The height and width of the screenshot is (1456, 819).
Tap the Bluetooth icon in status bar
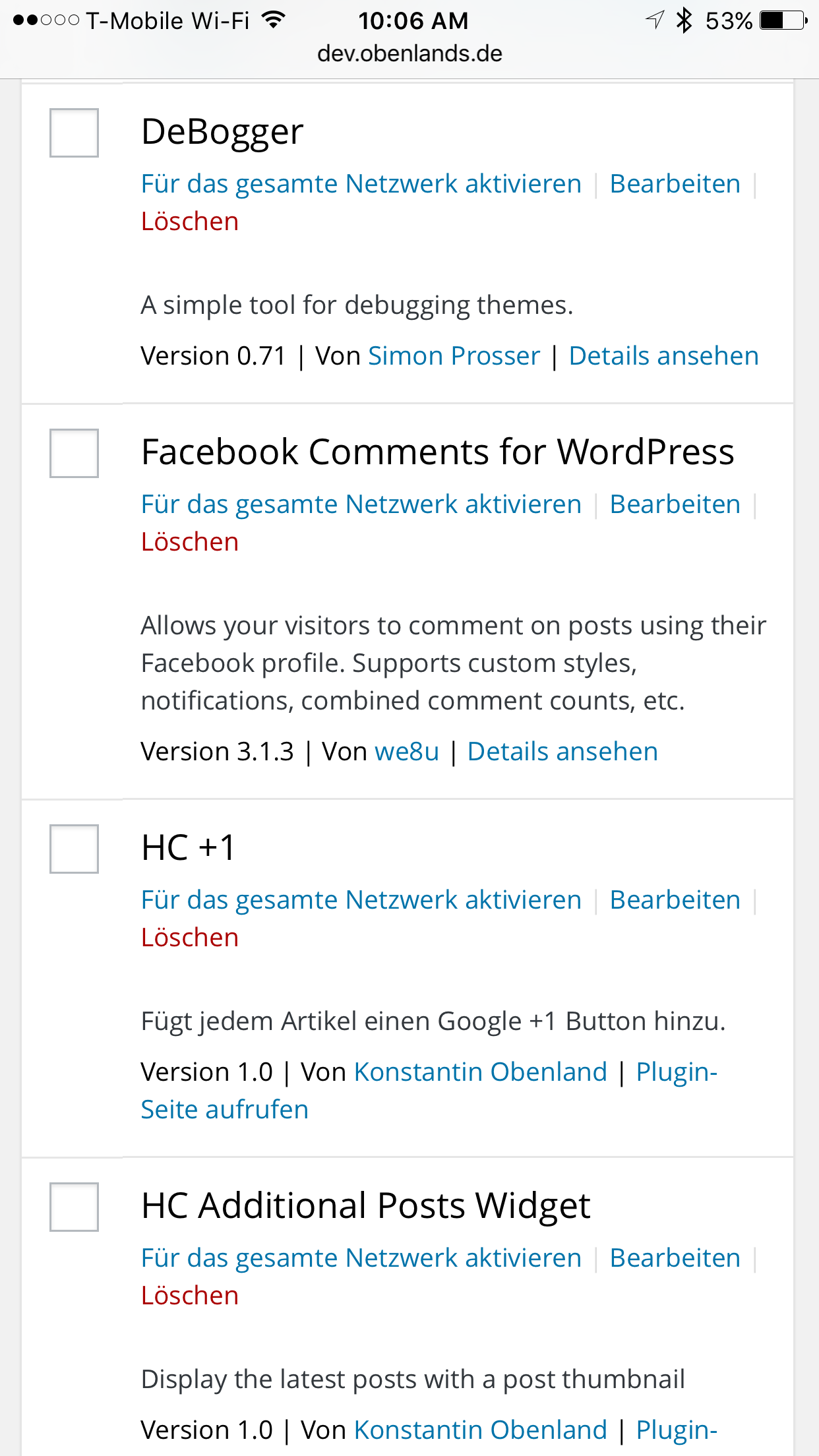(x=684, y=20)
